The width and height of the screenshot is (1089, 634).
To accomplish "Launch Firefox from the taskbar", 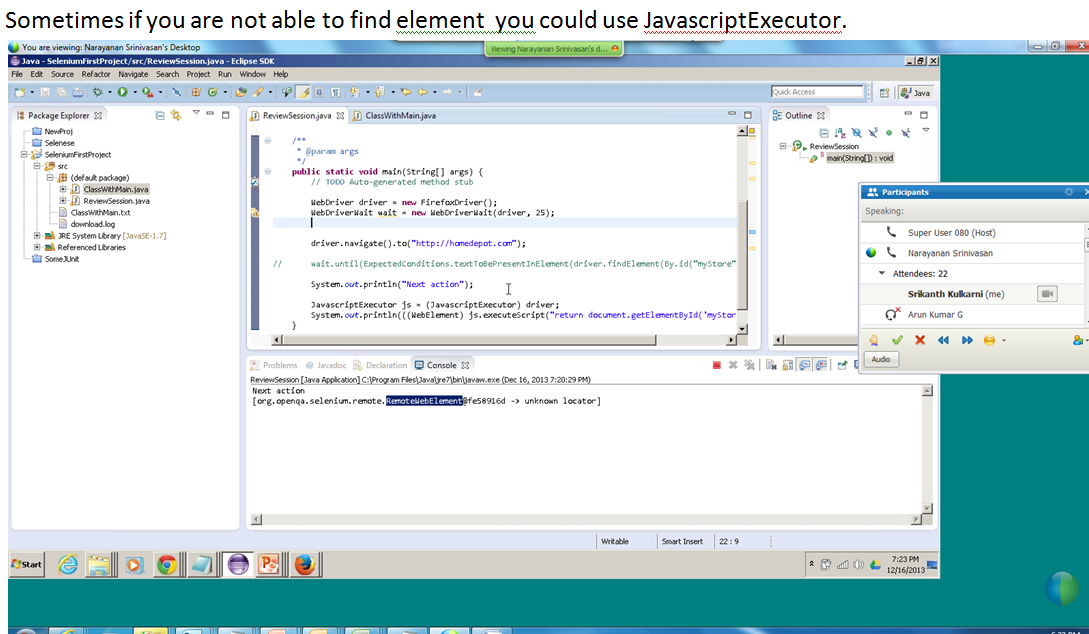I will 305,564.
